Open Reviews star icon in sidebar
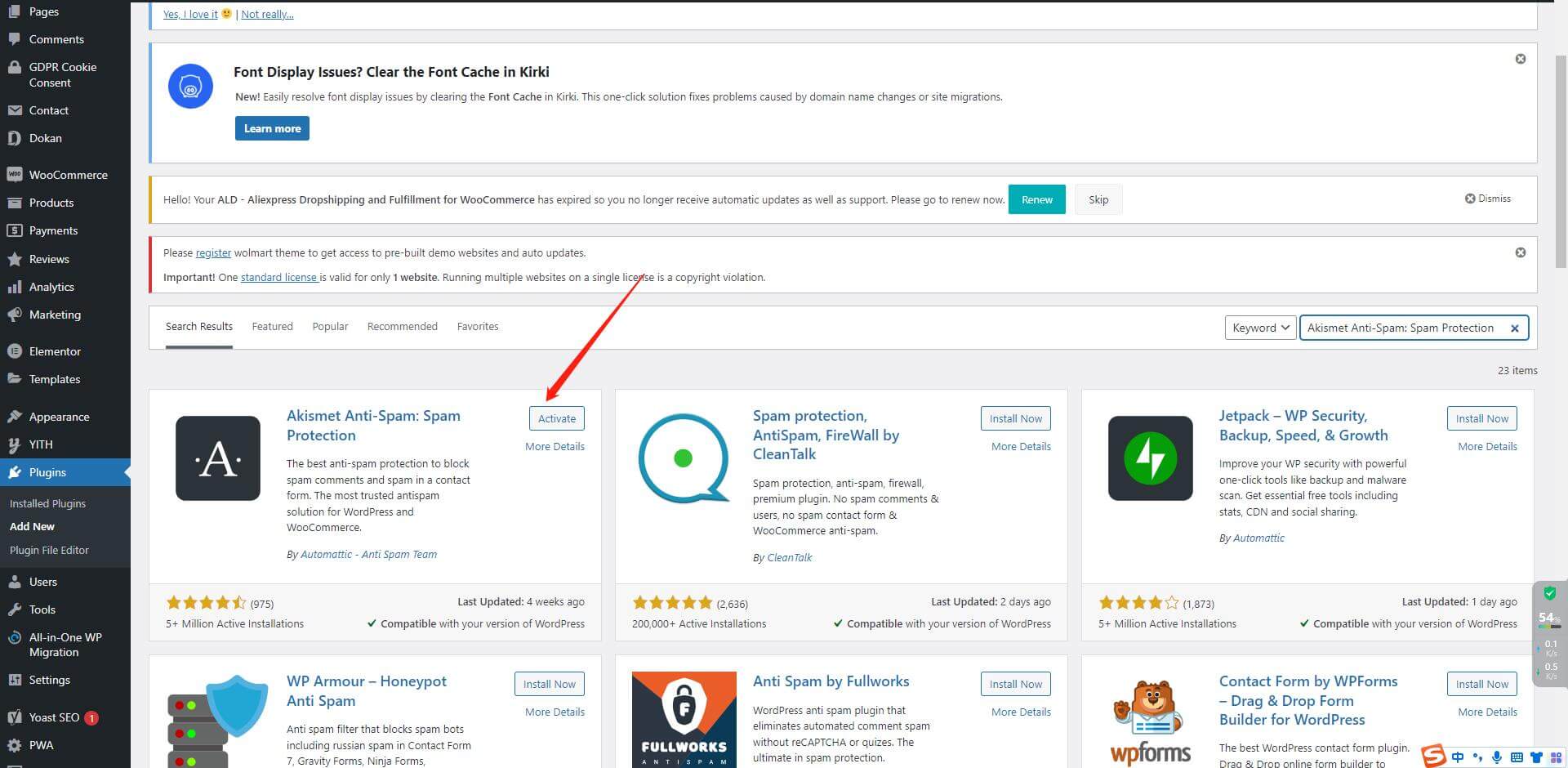Viewport: 1568px width, 768px height. [14, 259]
